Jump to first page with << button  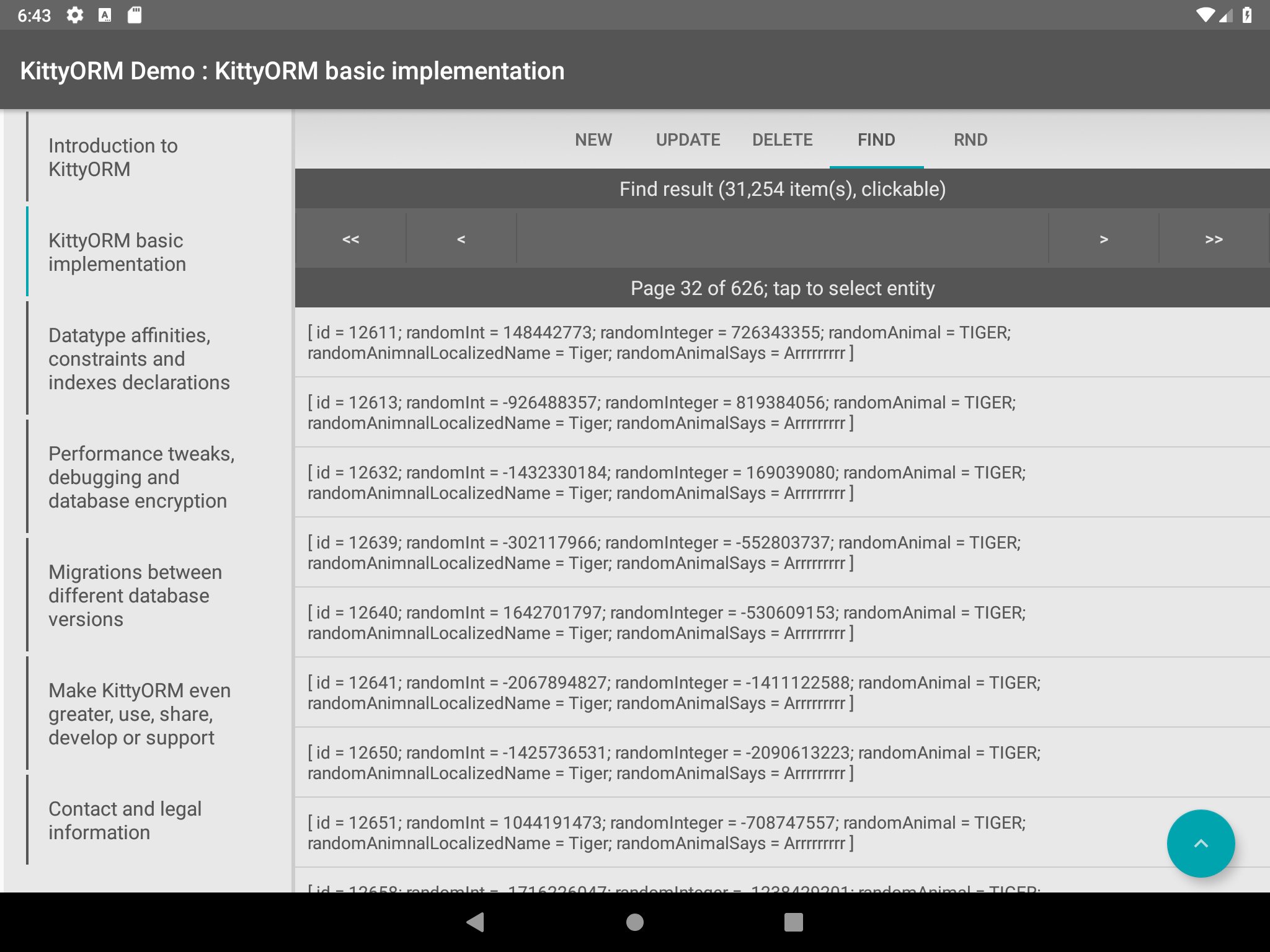(351, 239)
